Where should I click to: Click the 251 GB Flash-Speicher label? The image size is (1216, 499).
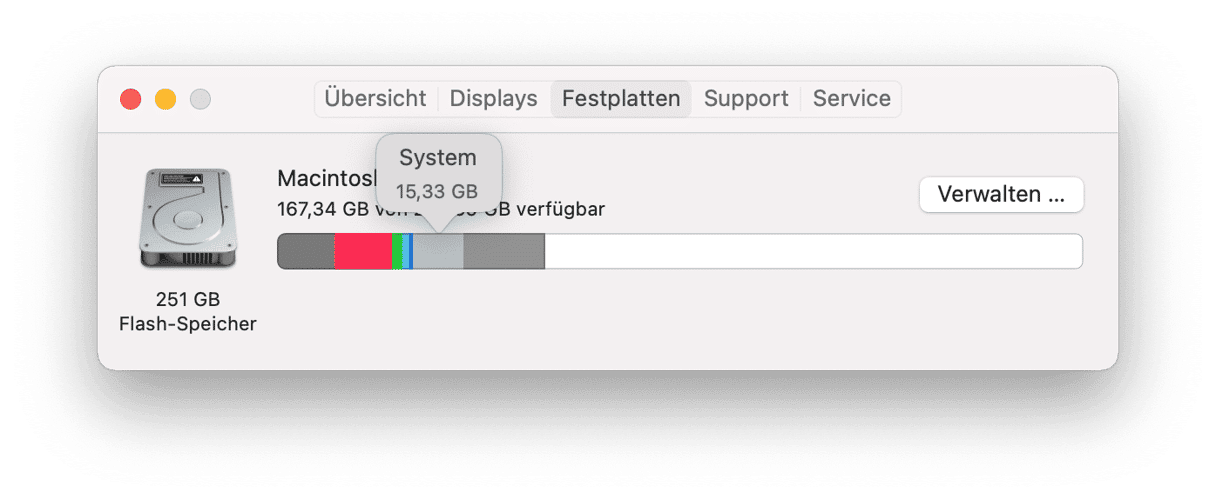click(188, 312)
